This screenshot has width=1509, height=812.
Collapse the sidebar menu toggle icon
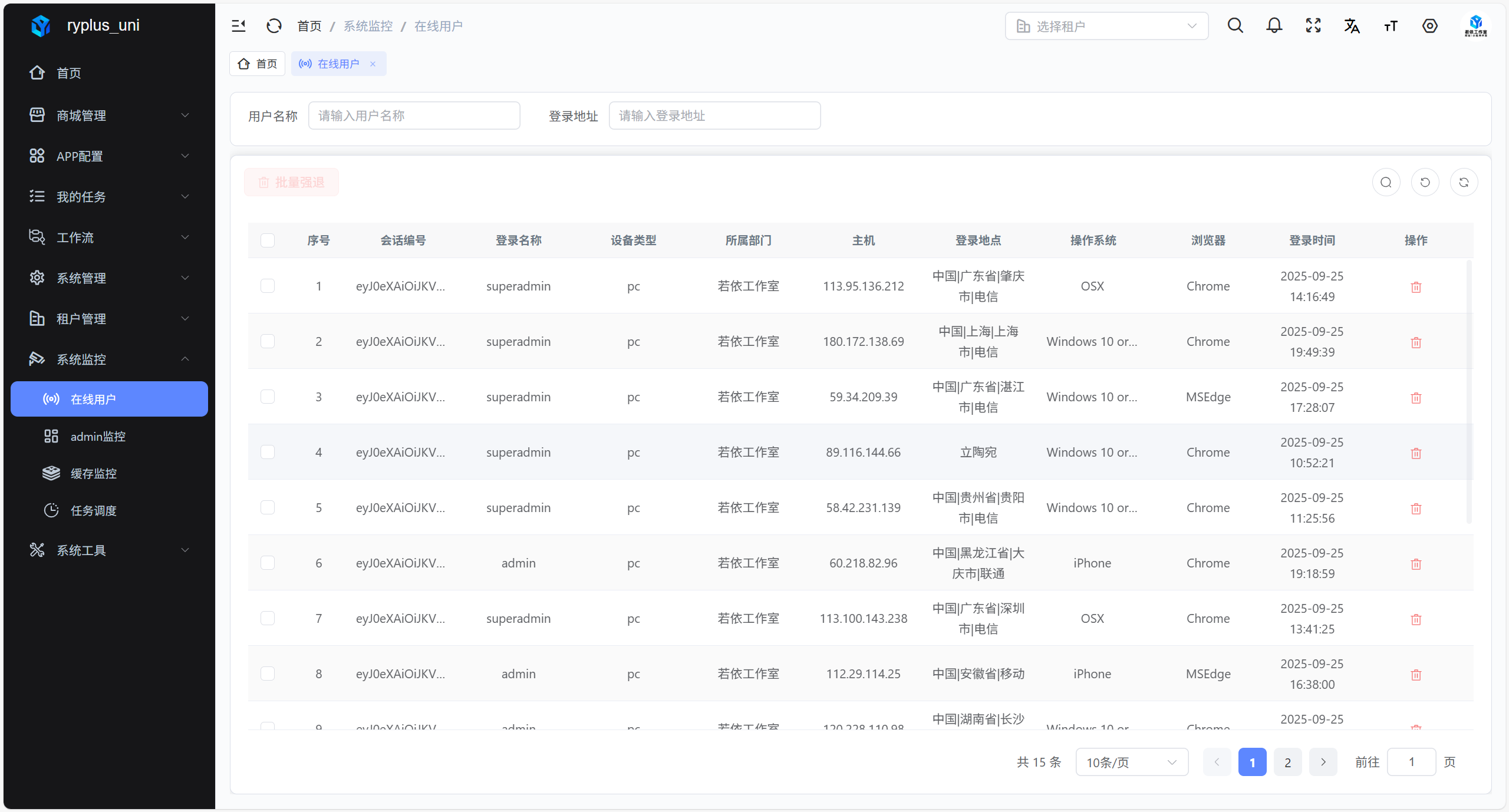[238, 26]
